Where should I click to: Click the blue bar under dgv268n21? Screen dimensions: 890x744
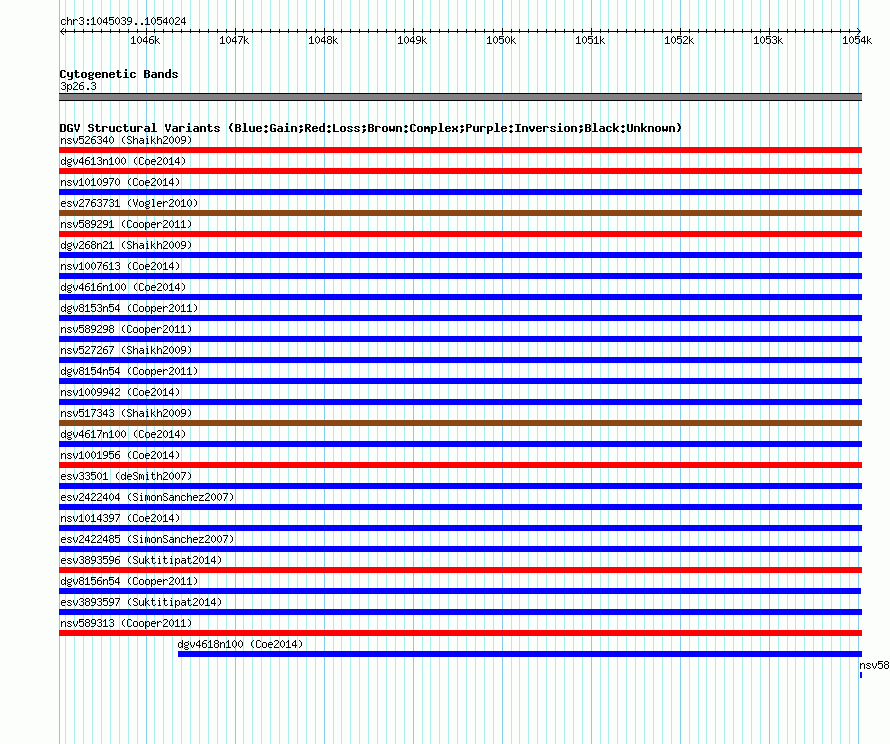click(x=460, y=255)
